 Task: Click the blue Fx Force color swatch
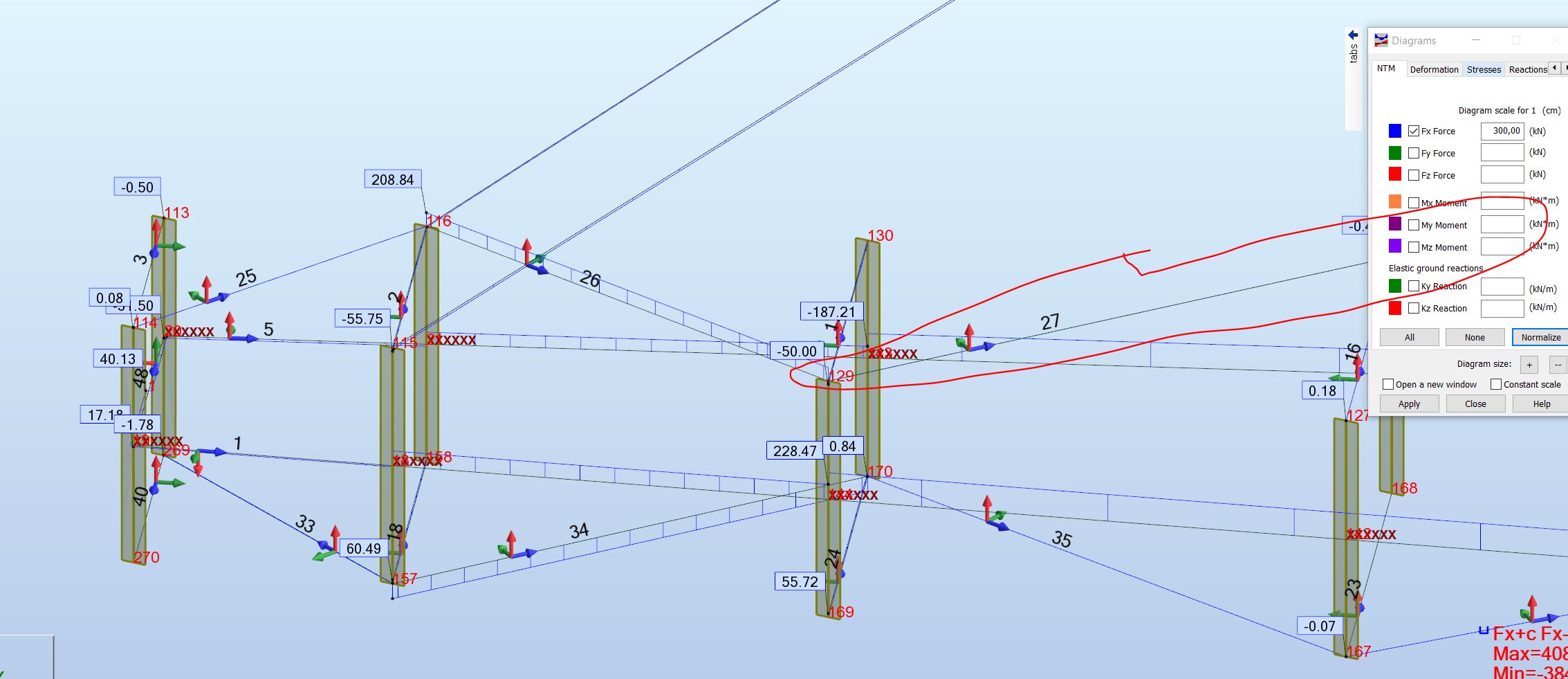(x=1396, y=130)
